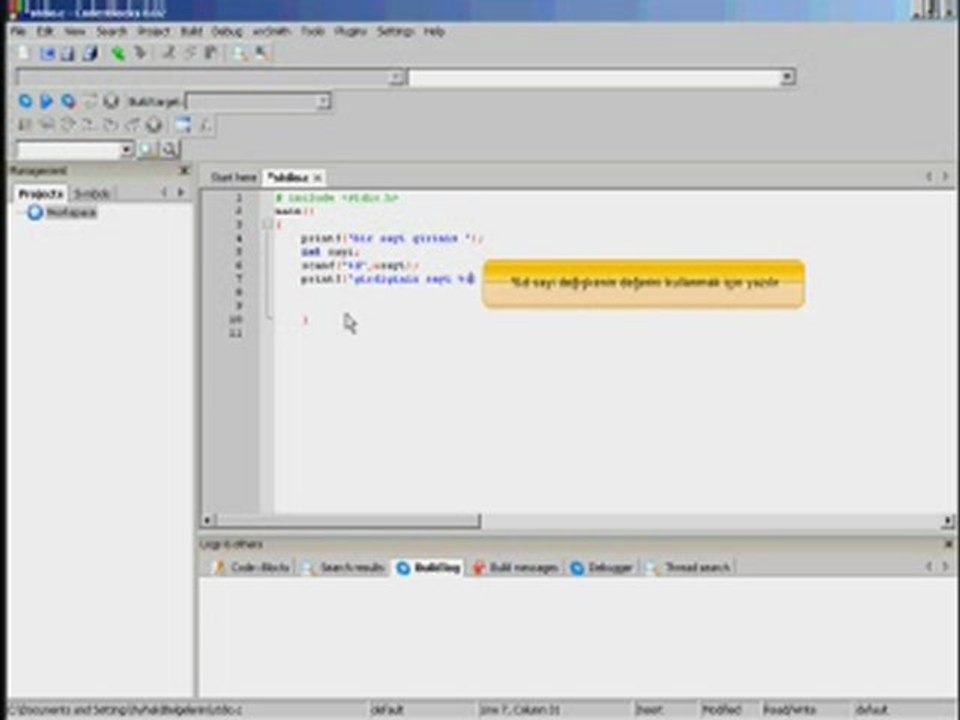Click the editor horizontal scrollbar thumb
Viewport: 960px width, 720px height.
point(348,521)
